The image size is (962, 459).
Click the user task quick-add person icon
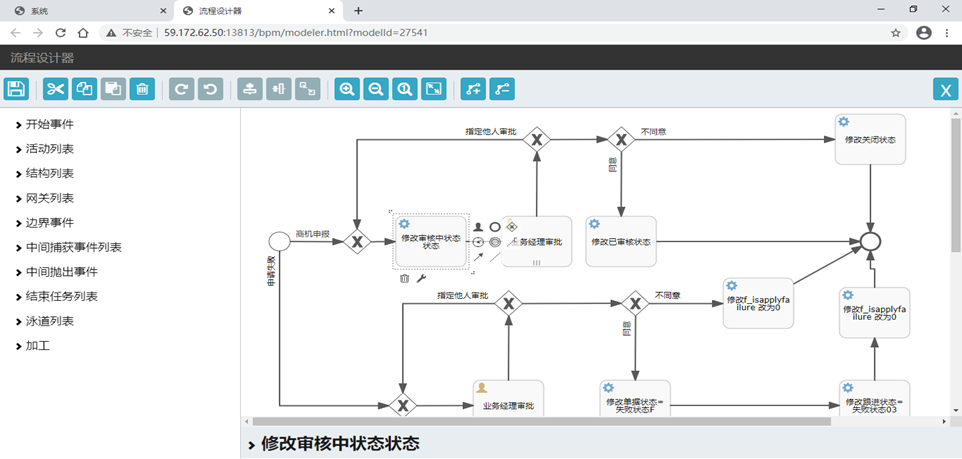click(x=478, y=227)
